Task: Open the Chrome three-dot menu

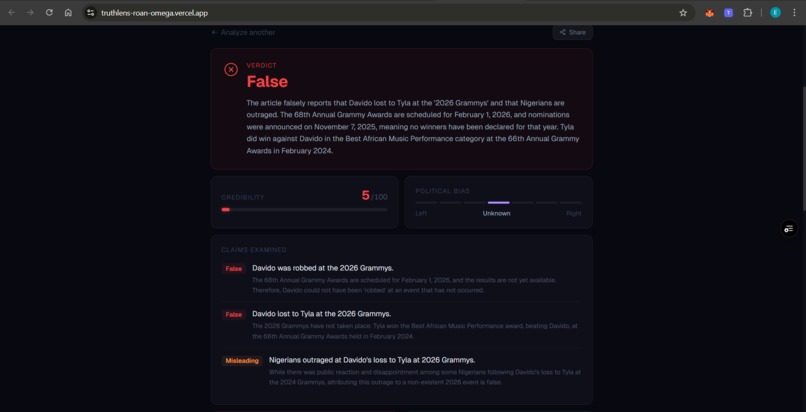Action: pyautogui.click(x=794, y=13)
